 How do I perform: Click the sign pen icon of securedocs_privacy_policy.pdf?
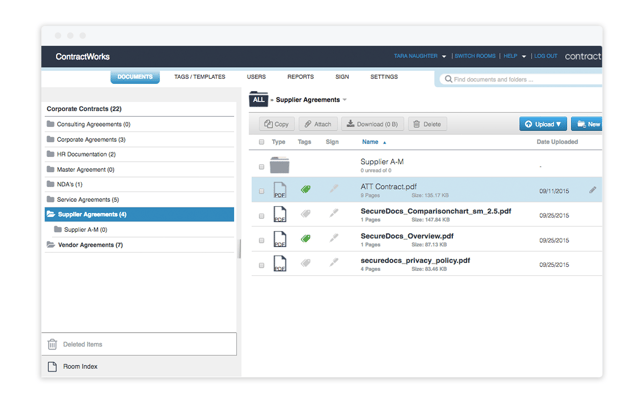[334, 262]
